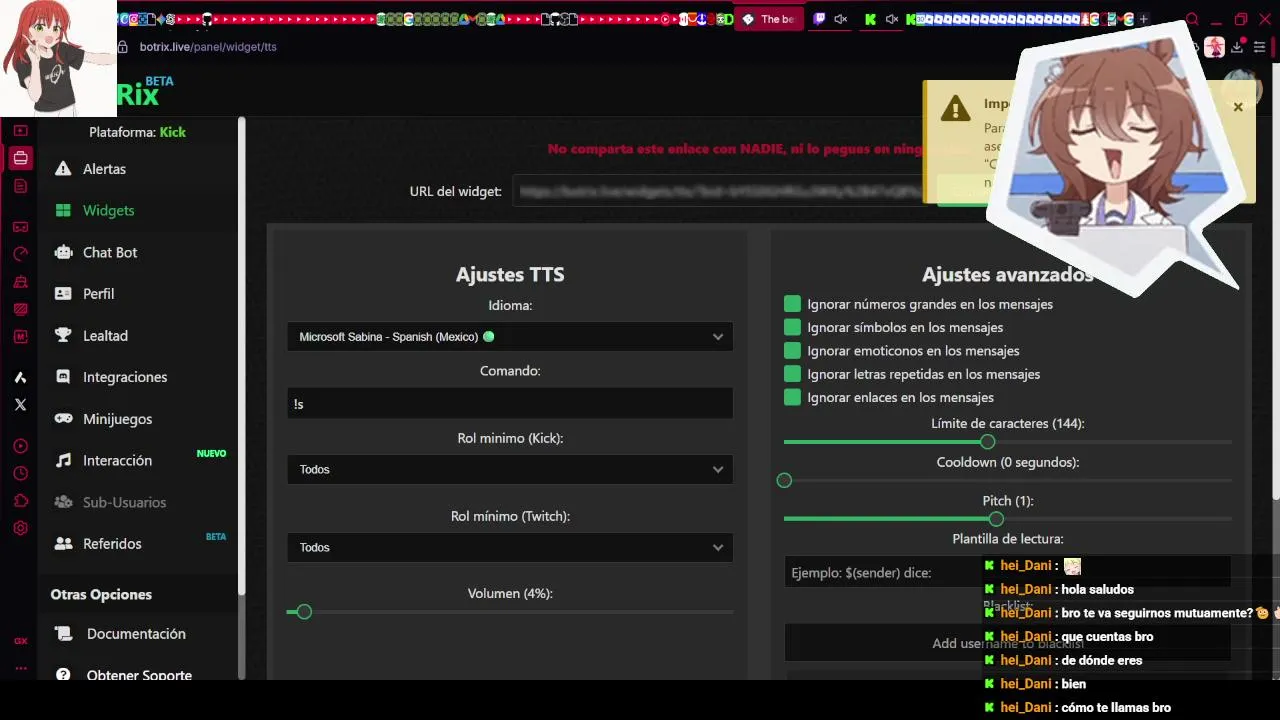Open the game controller sidebar icon

tap(20, 227)
